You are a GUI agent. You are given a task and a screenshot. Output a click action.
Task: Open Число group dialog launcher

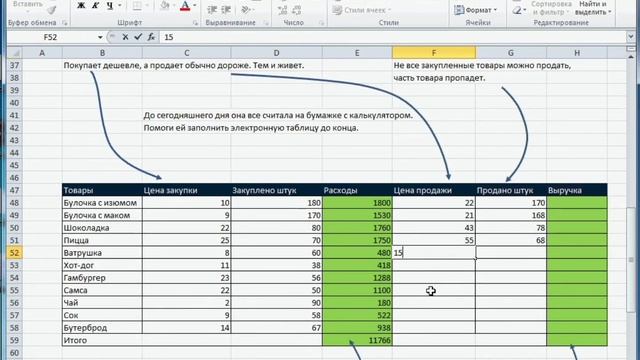[321, 23]
